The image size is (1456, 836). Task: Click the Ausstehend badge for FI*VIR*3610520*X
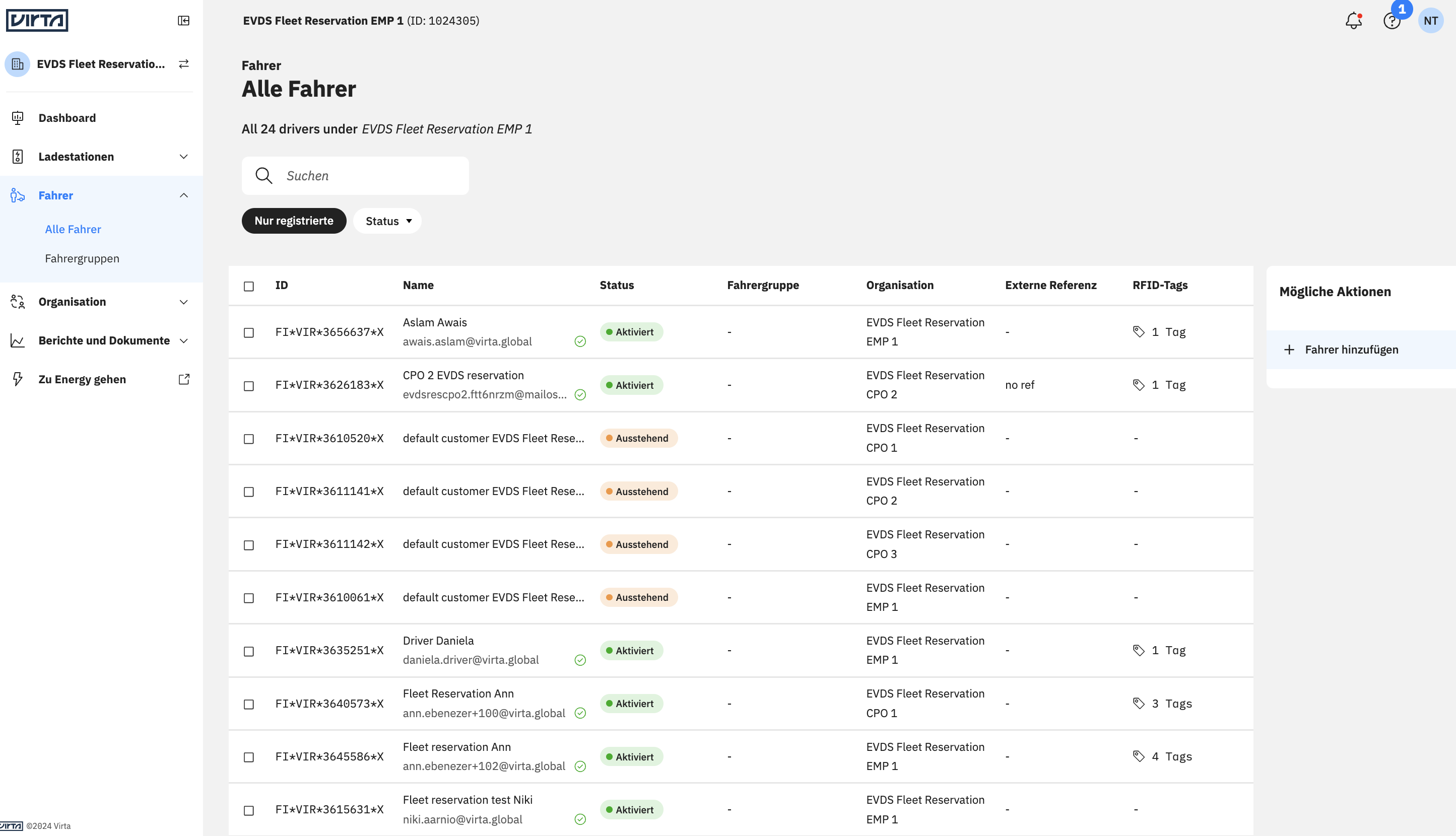click(x=639, y=438)
